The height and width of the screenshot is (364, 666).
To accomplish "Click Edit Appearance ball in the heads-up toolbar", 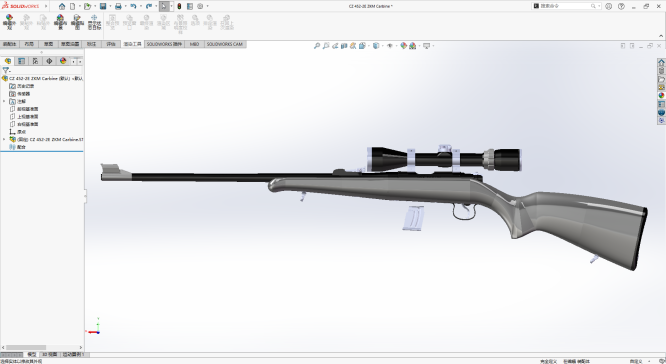I will pos(404,46).
